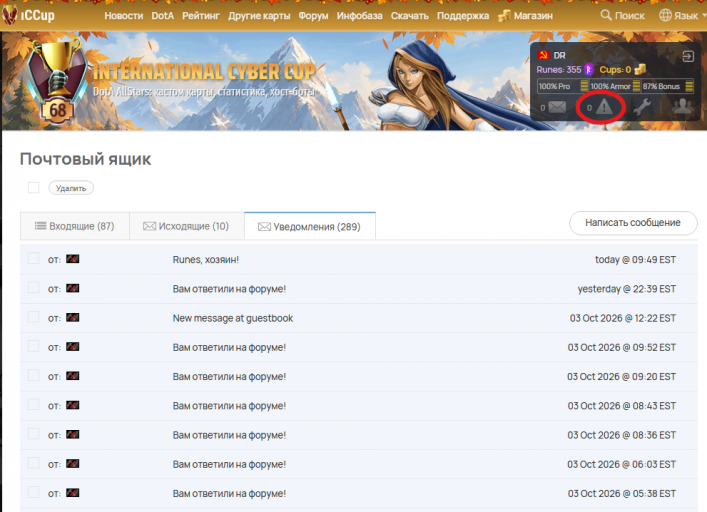Click the Soviet flag icon next to DR
Screen dimensions: 707x512
[543, 55]
